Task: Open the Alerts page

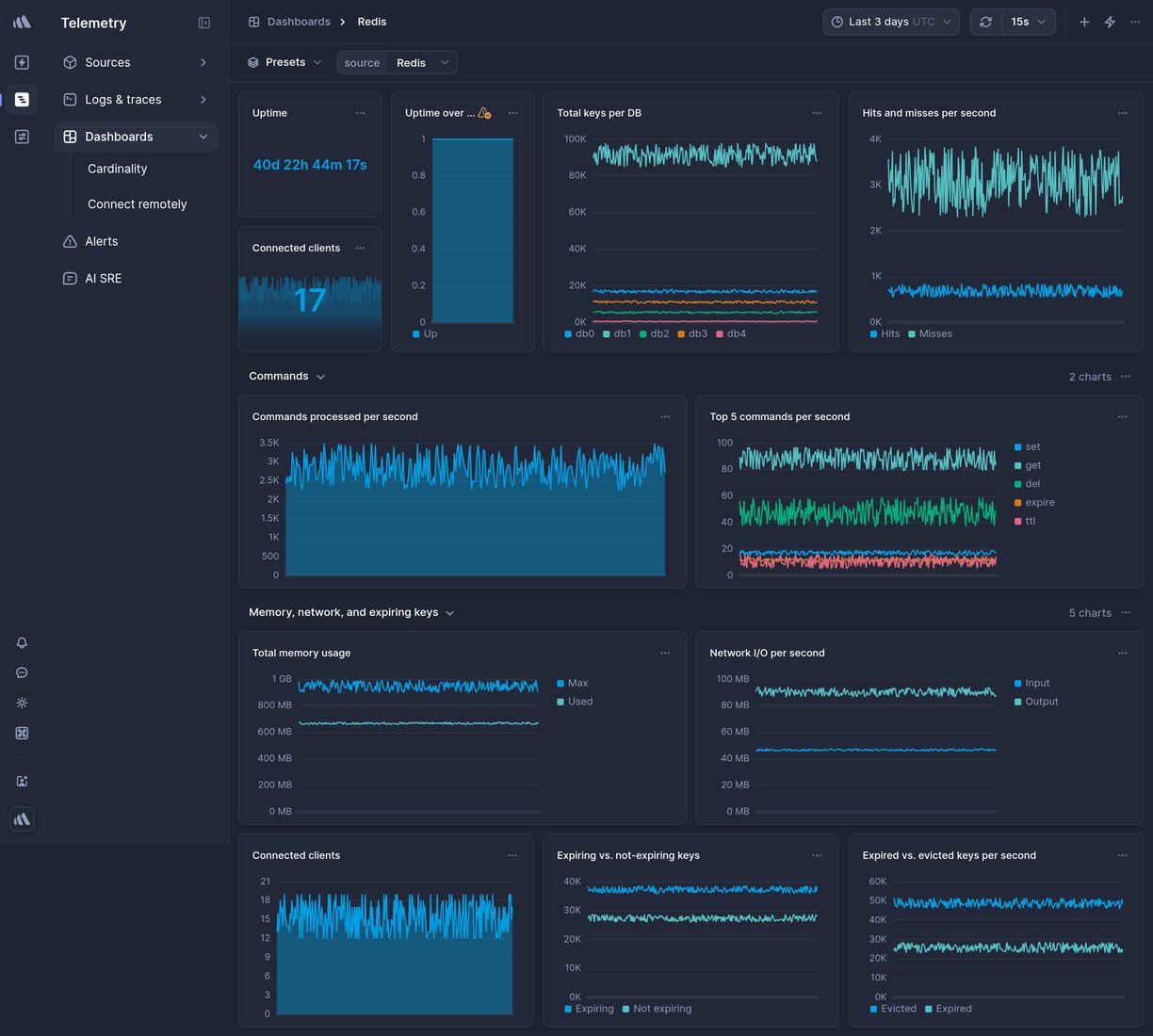Action: click(x=101, y=241)
